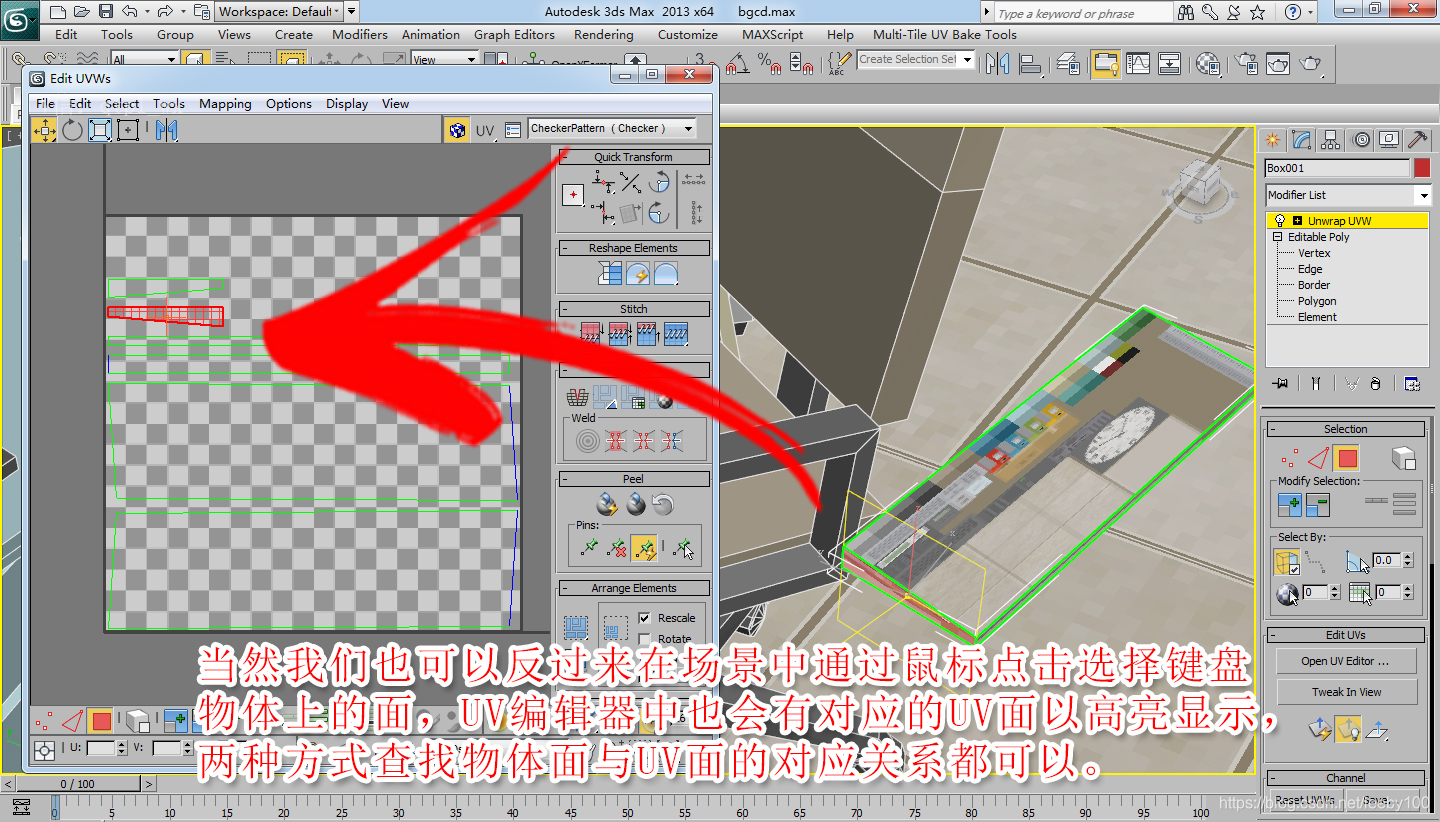Screen dimensions: 1440x822
Task: Click Shrink selection icon in Modify Selection
Action: (1317, 505)
